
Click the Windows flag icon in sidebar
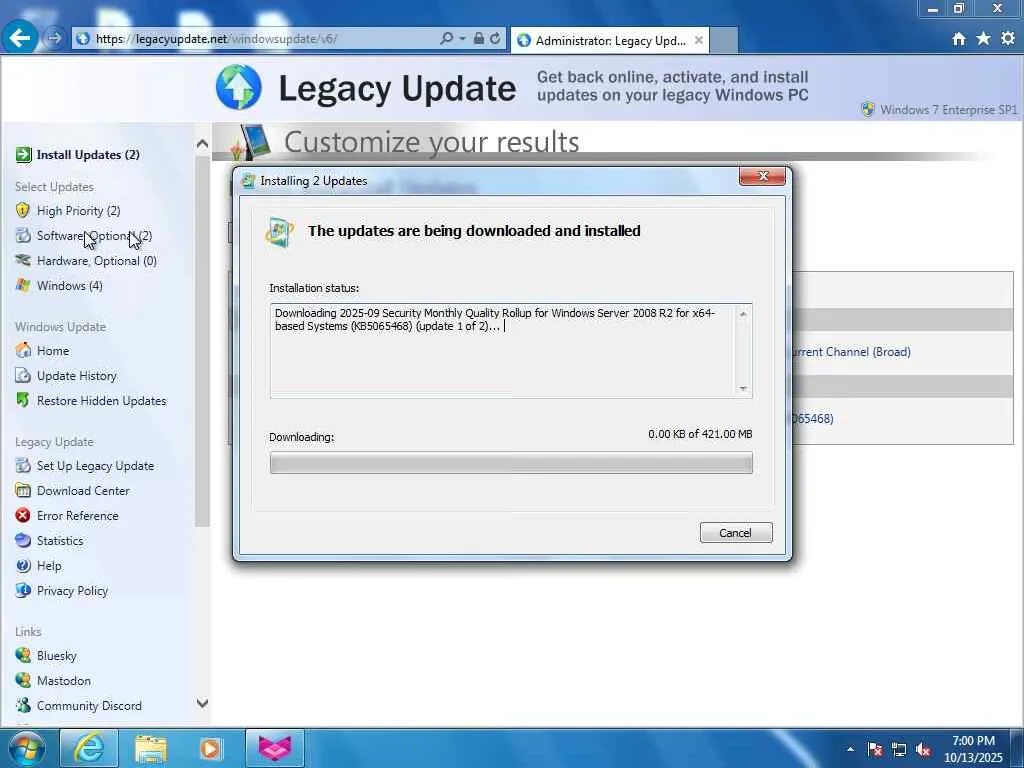pos(23,285)
